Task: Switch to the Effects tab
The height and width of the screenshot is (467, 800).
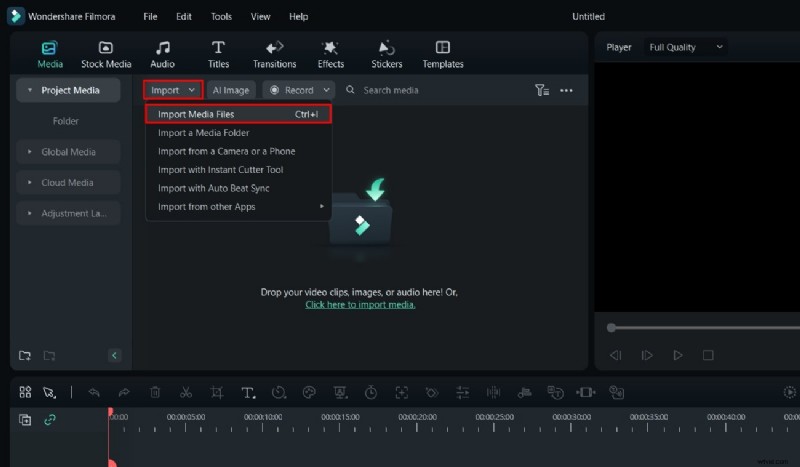Action: 331,55
